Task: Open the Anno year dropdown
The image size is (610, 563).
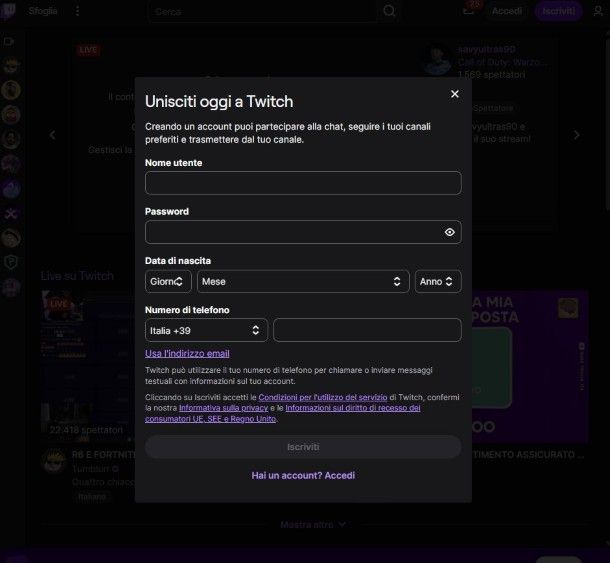Action: pyautogui.click(x=438, y=282)
